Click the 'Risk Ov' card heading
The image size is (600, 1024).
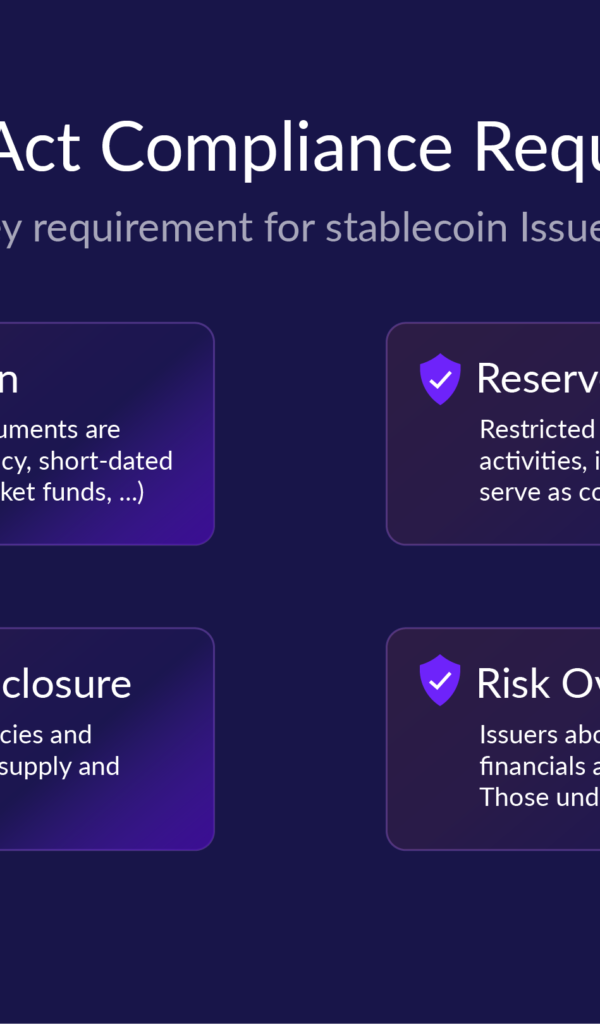tap(538, 684)
